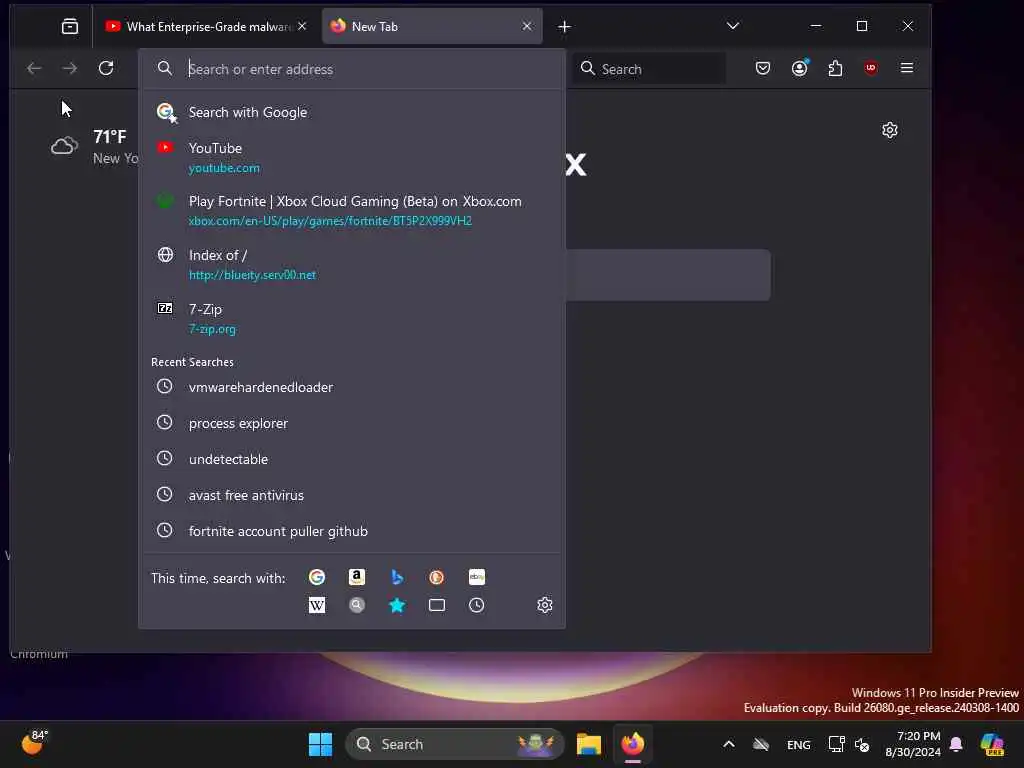This screenshot has height=768, width=1024.
Task: Go back with the back arrow
Action: coord(34,68)
